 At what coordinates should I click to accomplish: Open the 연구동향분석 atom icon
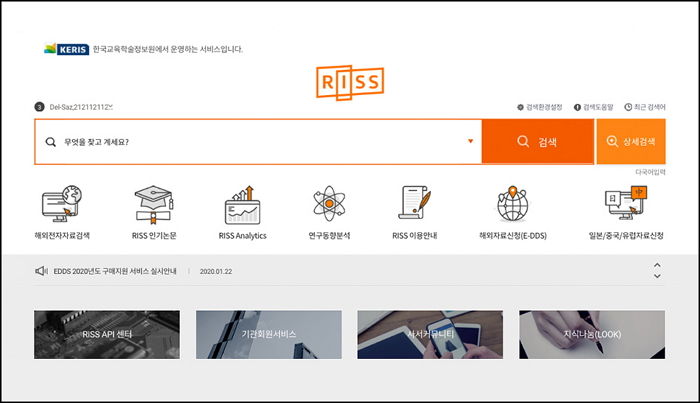click(x=329, y=204)
